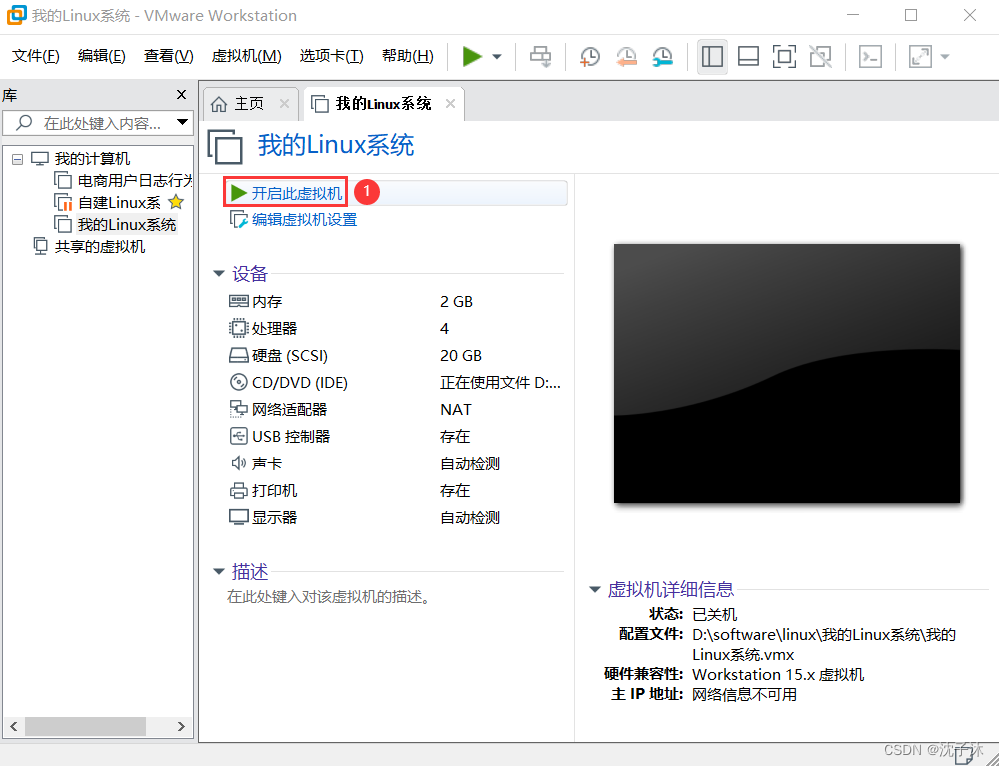Image resolution: width=999 pixels, height=766 pixels.
Task: Close the 主页 tab
Action: [x=284, y=103]
